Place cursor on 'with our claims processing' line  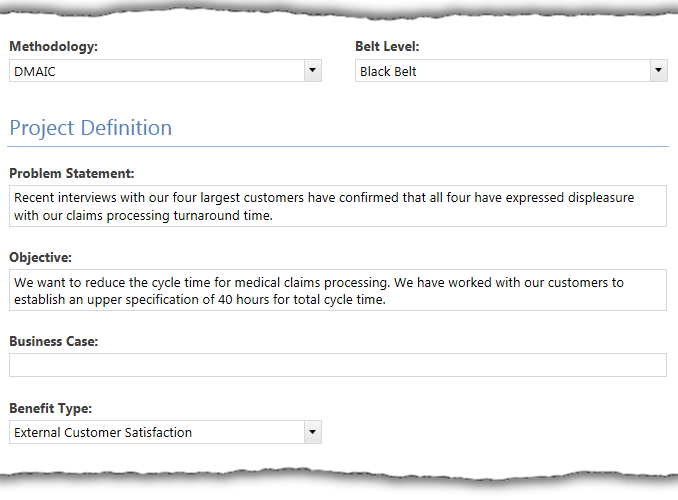click(143, 215)
